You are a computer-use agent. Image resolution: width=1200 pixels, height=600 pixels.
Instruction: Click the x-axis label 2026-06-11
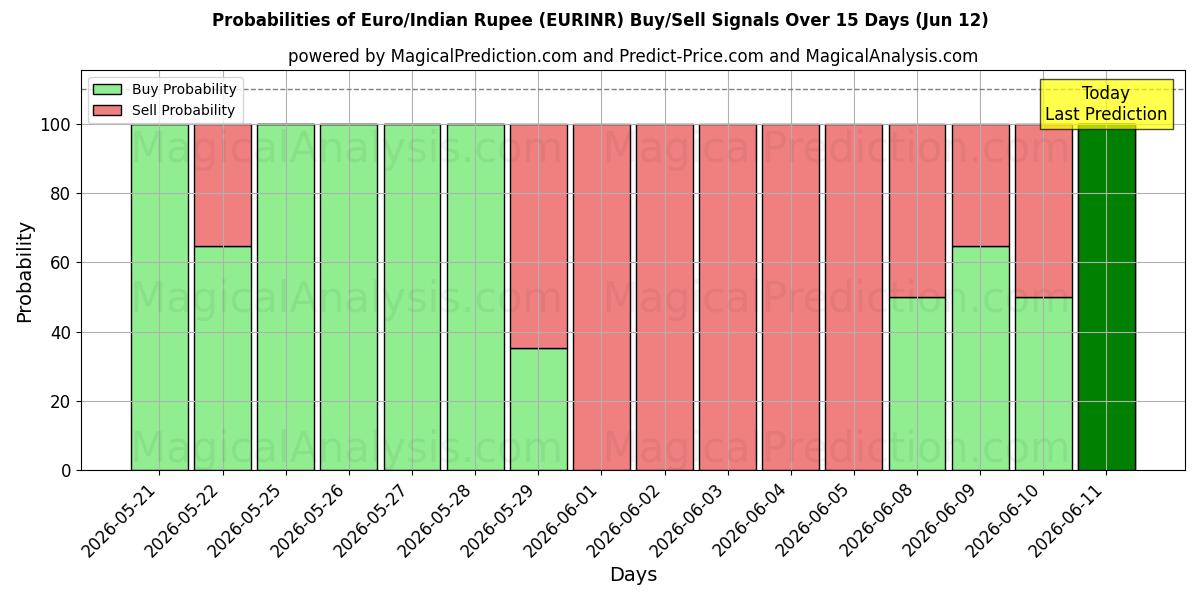point(1068,518)
